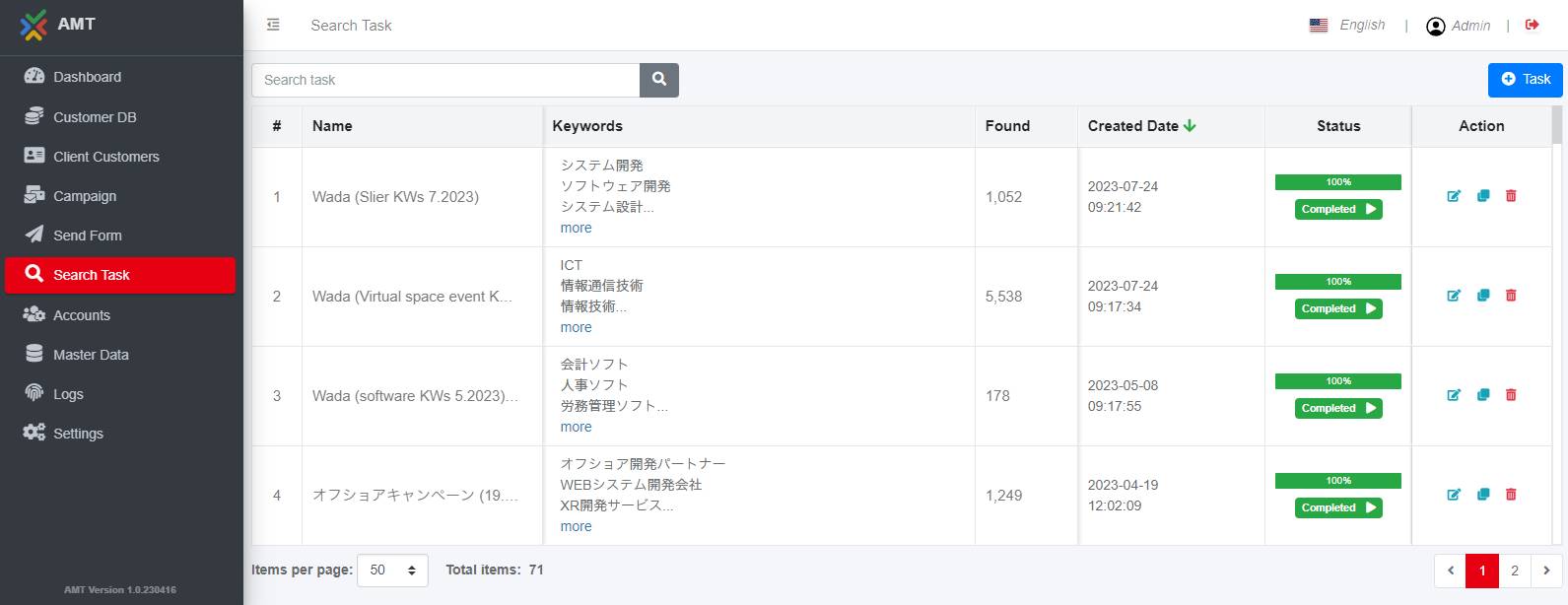The image size is (1568, 605).
Task: Open Dashboard in the sidebar
Action: 121,77
